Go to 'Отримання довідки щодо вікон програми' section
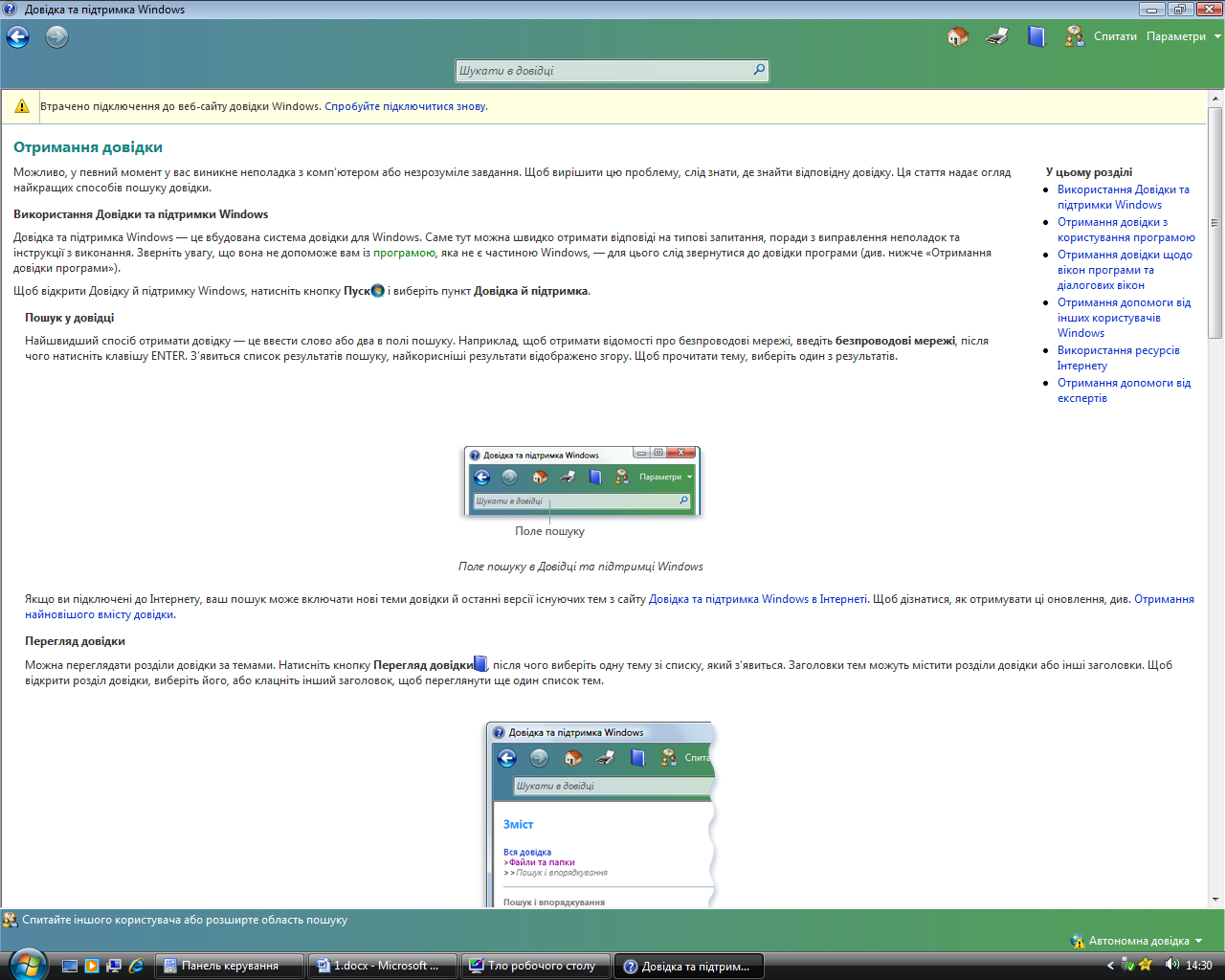1225x980 pixels. [1125, 270]
